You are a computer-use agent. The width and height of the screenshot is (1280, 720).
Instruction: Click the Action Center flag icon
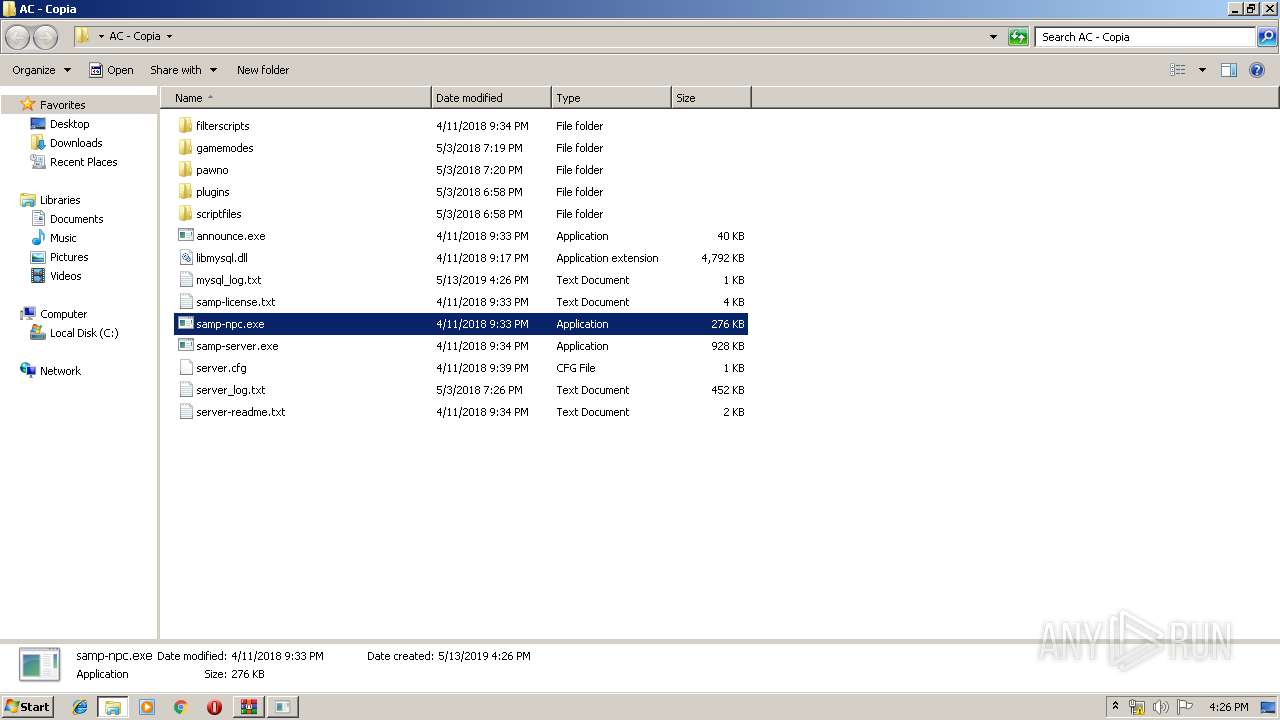[1185, 707]
